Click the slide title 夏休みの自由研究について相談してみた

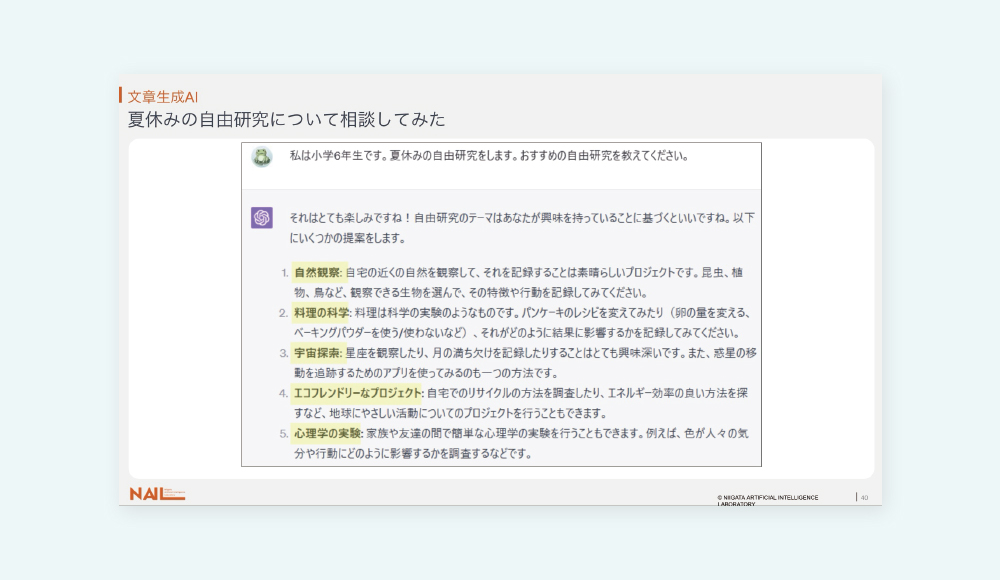point(286,119)
